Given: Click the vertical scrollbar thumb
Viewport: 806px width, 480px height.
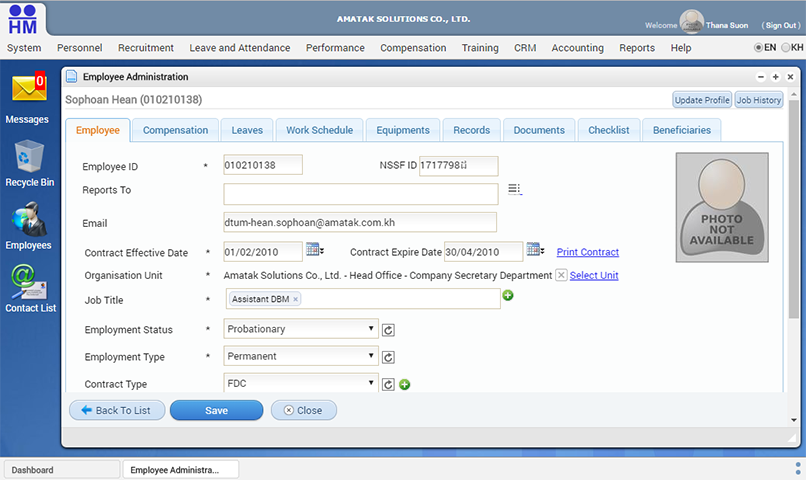Looking at the screenshot, I should 794,208.
